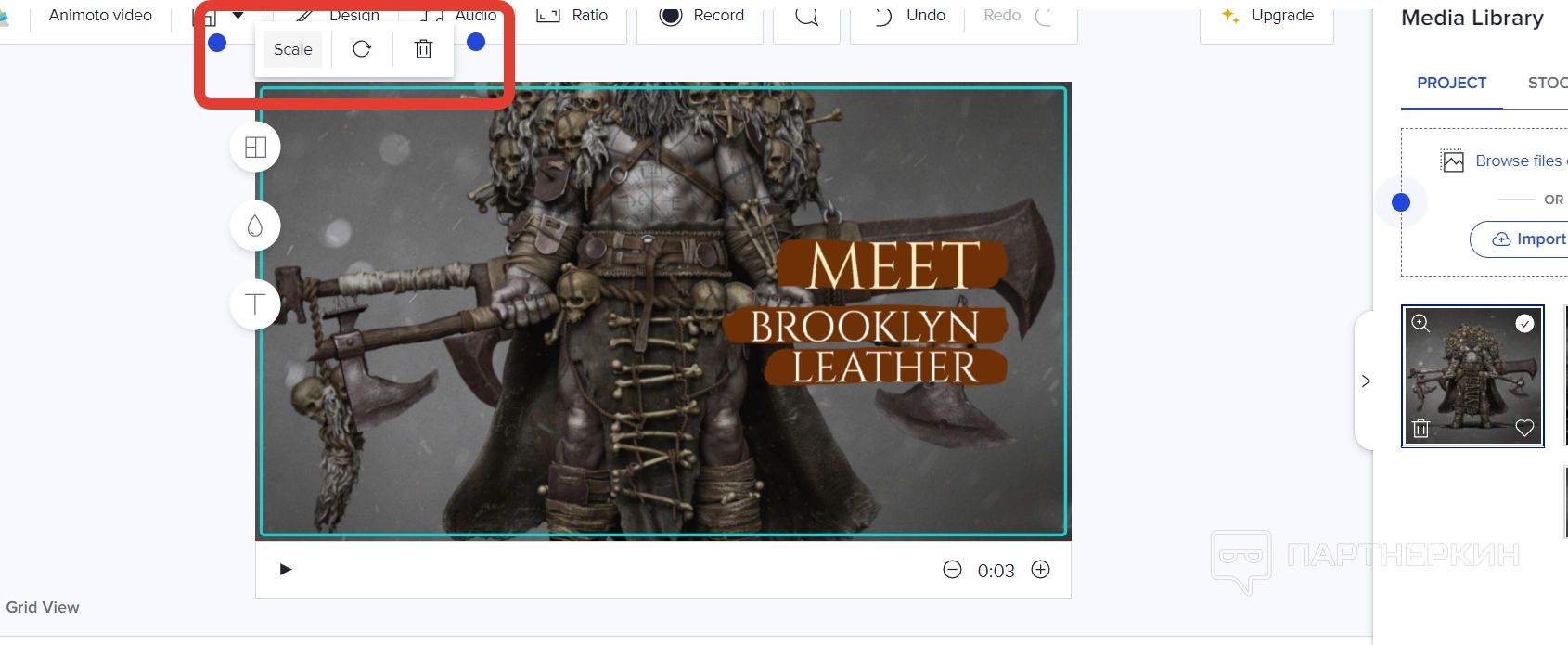Switch to Grid View

click(x=43, y=607)
